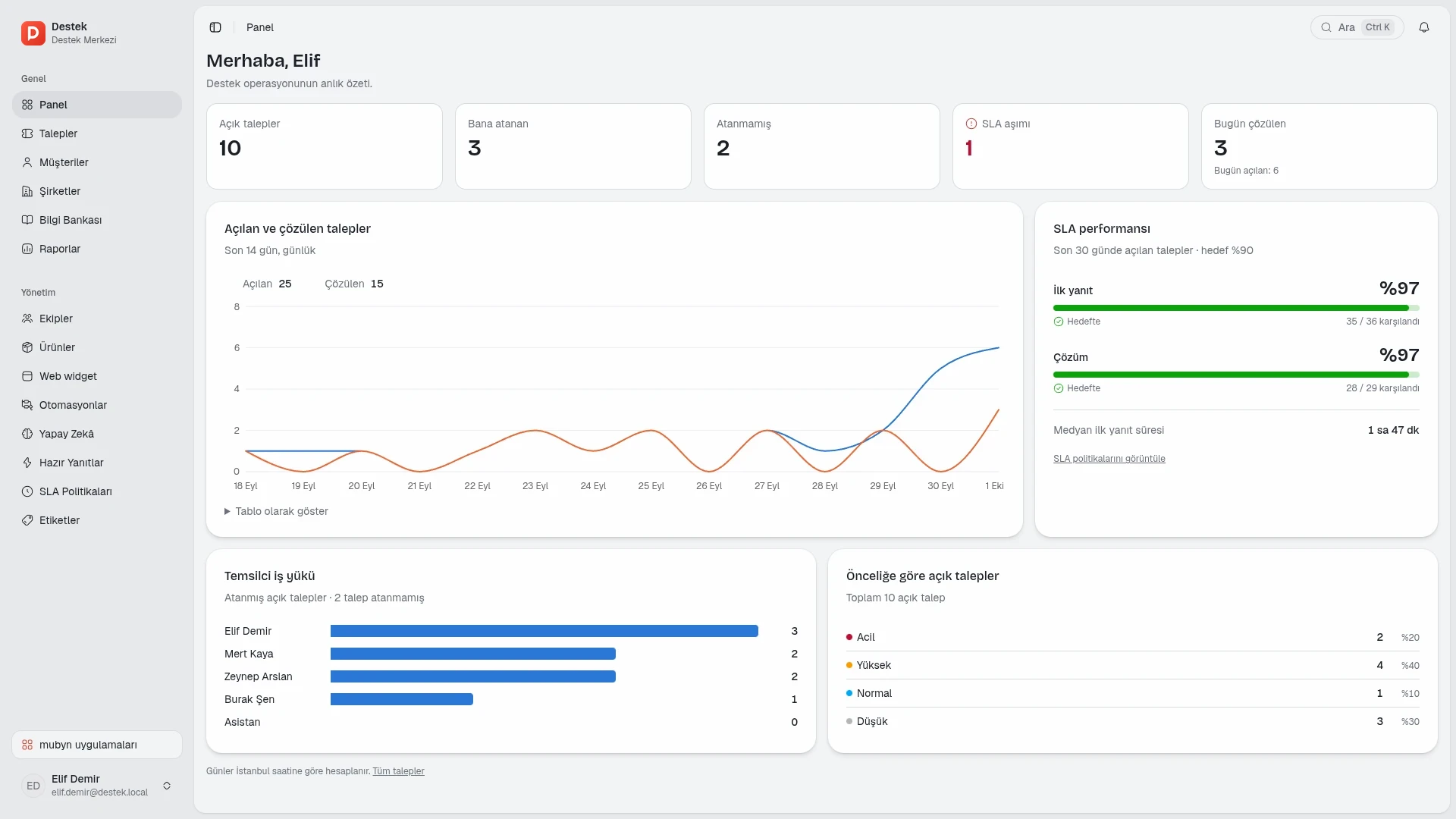
Task: Click the SLA Politikaları clock icon
Action: click(27, 491)
